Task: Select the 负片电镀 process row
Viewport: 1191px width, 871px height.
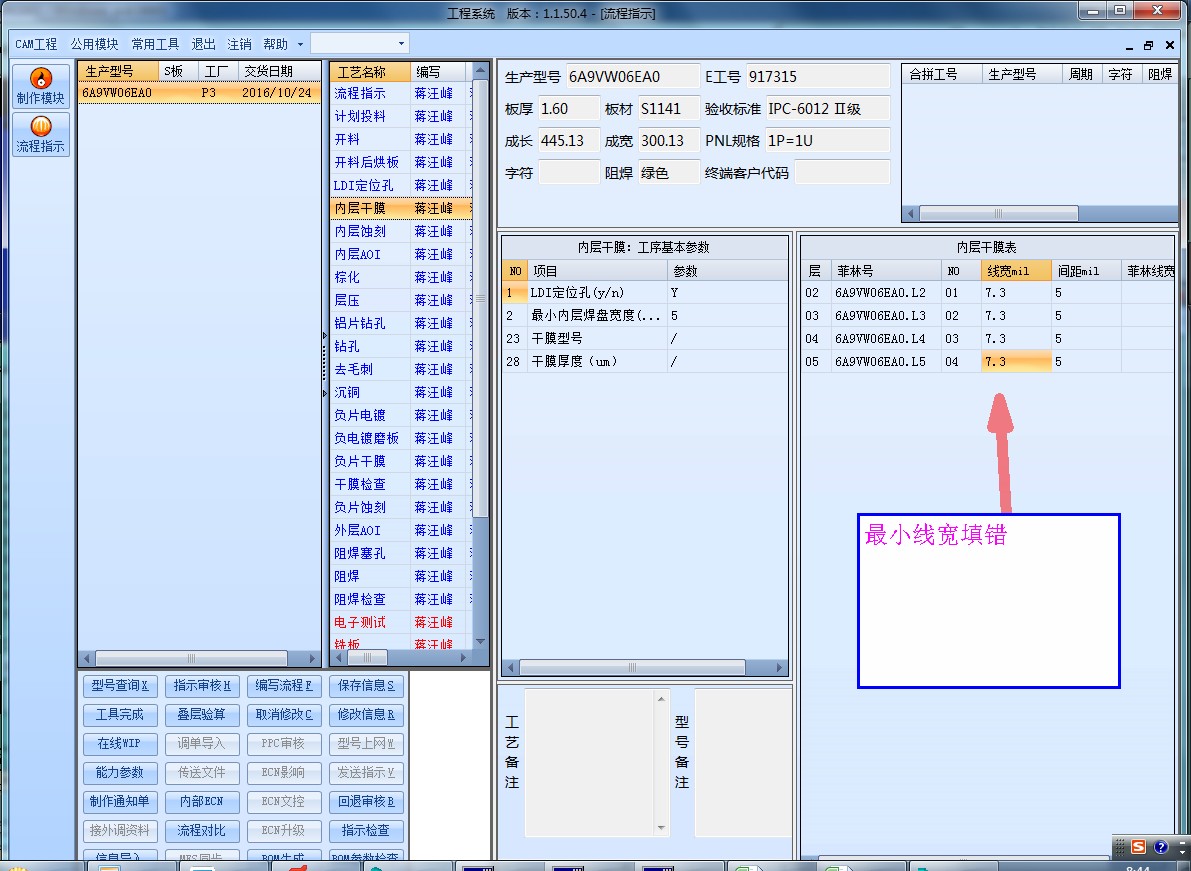Action: pos(401,415)
